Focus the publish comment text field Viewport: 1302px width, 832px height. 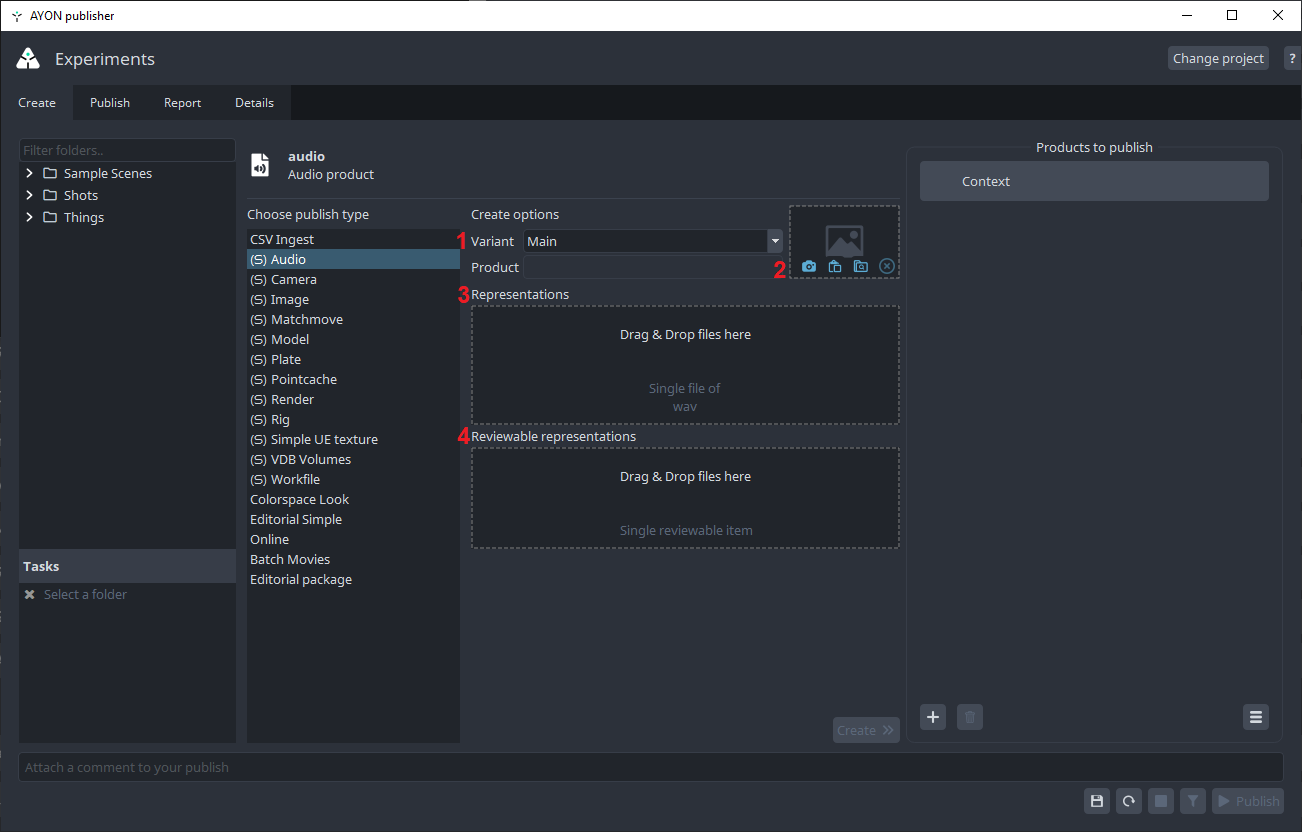click(650, 768)
